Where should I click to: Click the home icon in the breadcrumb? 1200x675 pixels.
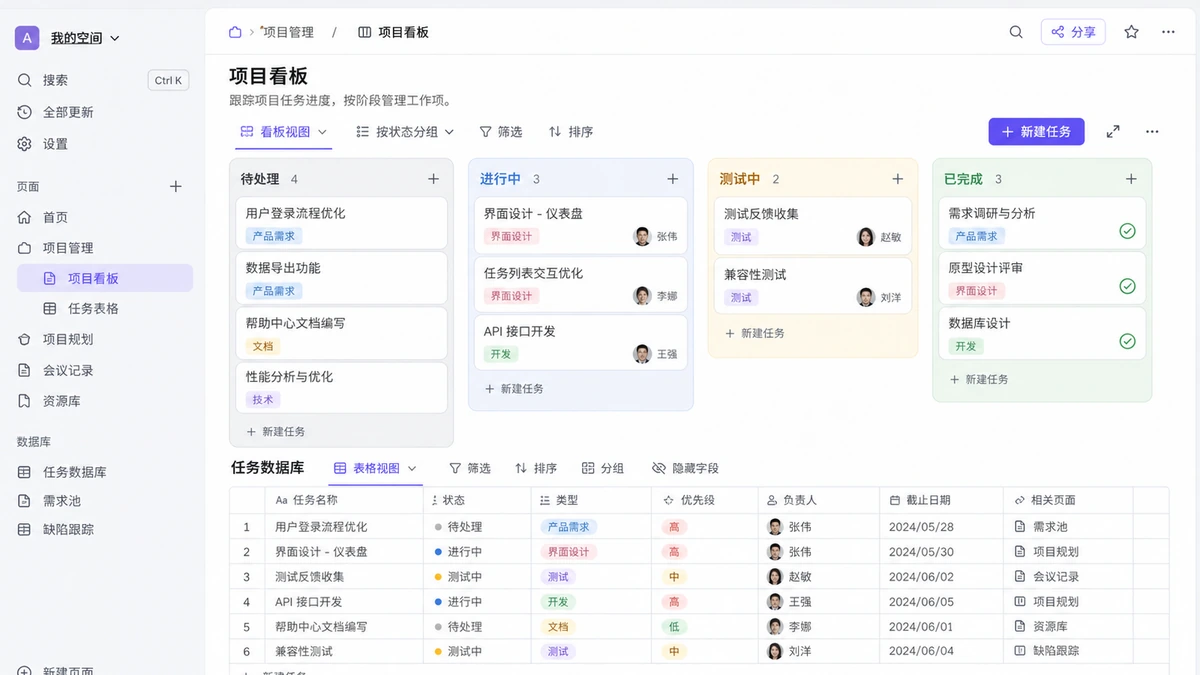[x=235, y=32]
